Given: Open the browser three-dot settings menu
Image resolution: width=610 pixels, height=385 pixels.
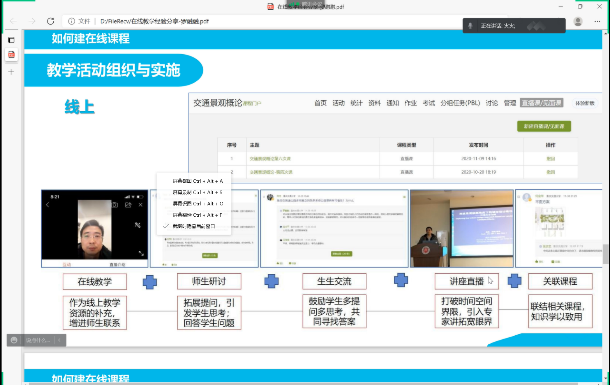Looking at the screenshot, I should 597,21.
